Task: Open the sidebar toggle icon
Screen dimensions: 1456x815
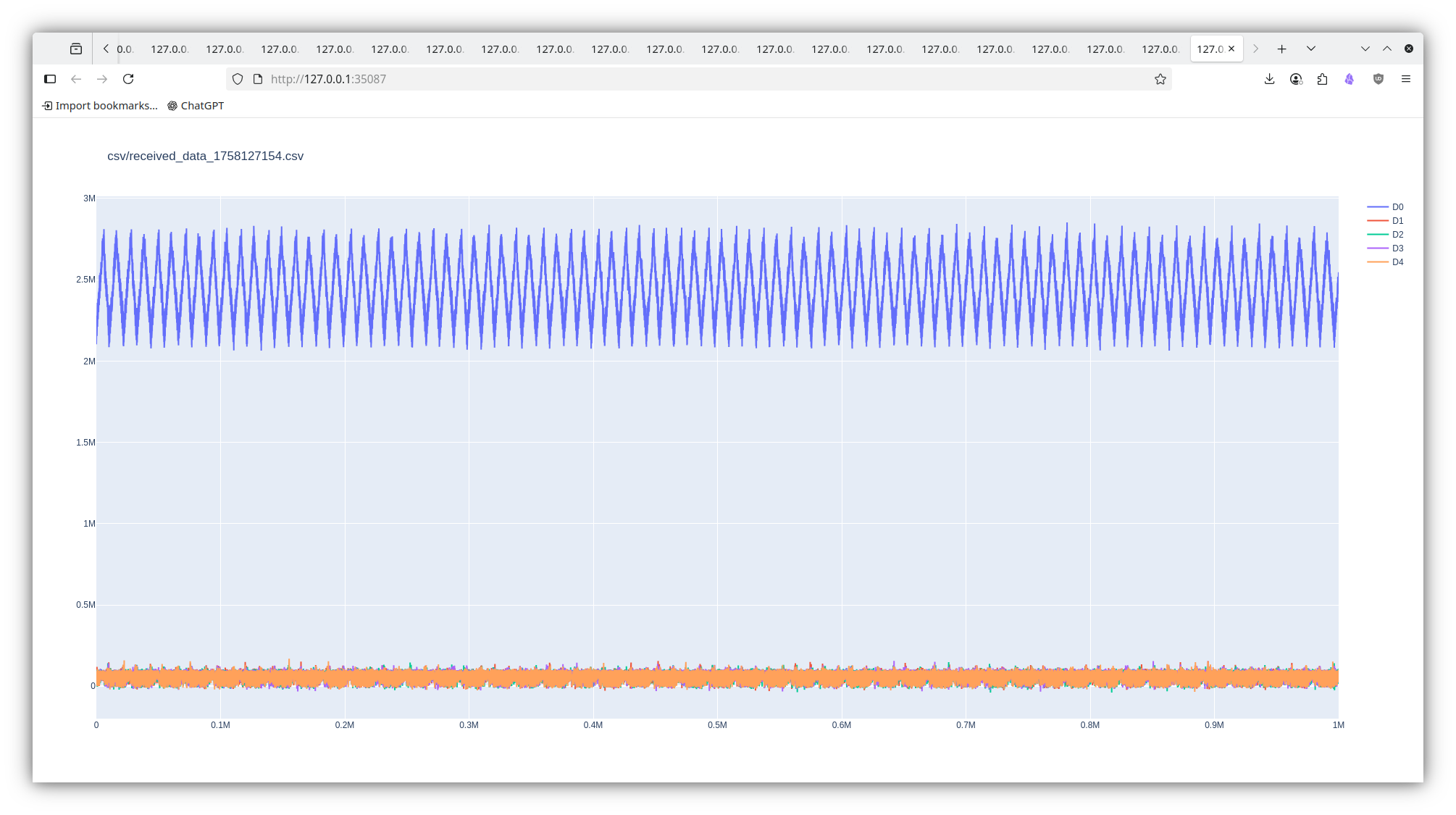Action: [50, 79]
